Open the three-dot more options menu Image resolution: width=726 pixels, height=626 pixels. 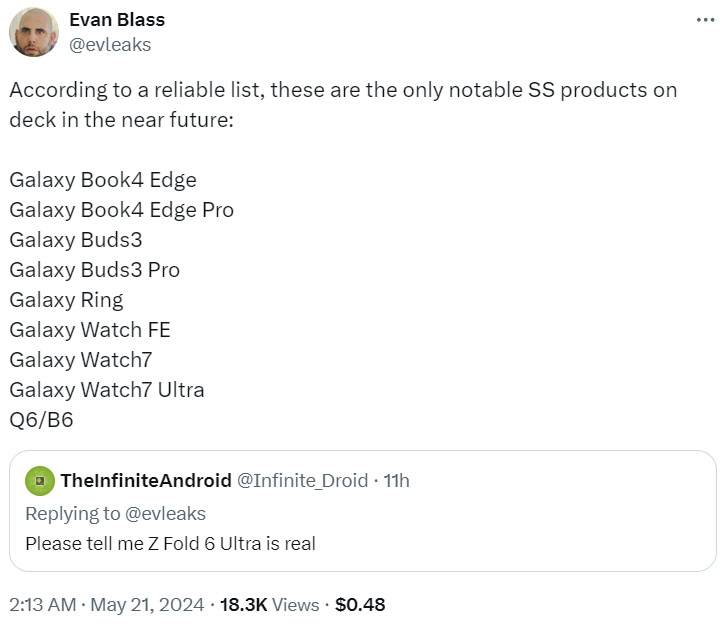[x=705, y=19]
